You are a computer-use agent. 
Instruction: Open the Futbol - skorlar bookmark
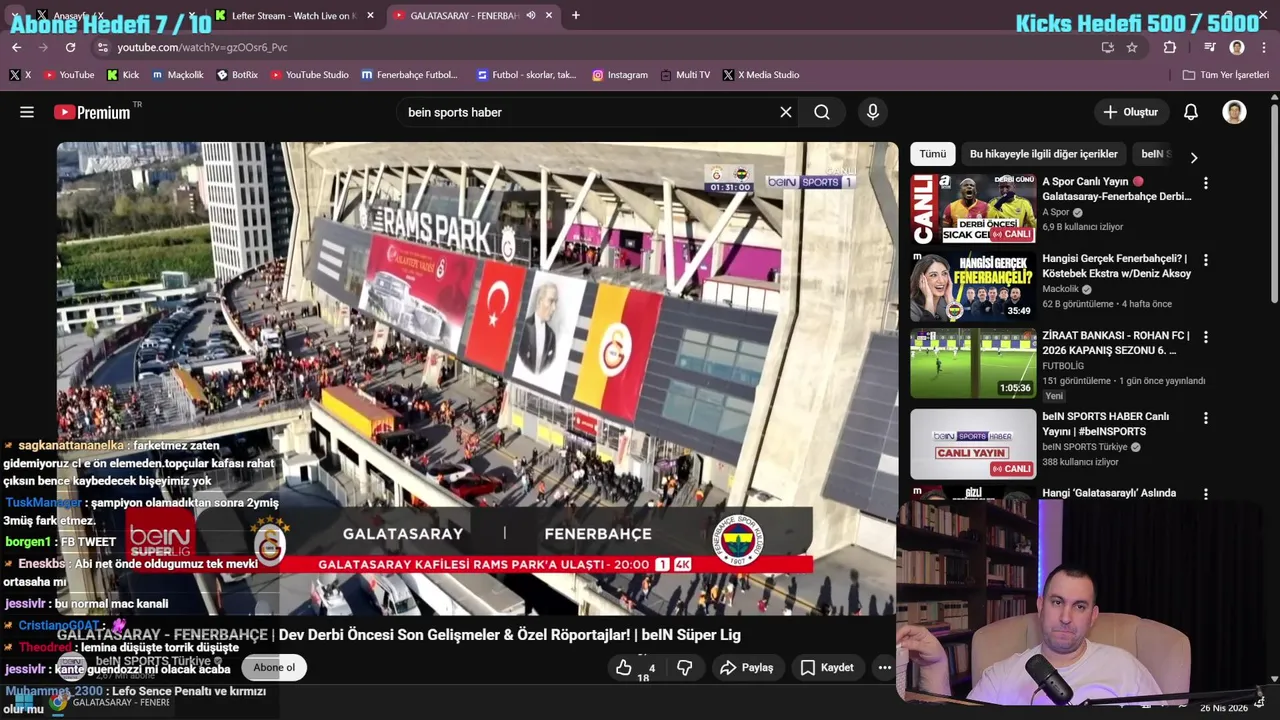coord(527,75)
